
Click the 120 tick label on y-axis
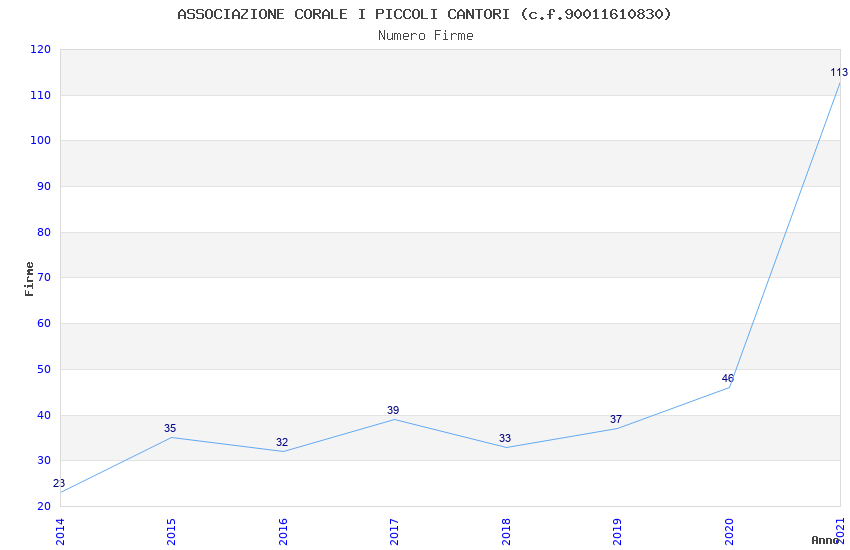point(40,50)
